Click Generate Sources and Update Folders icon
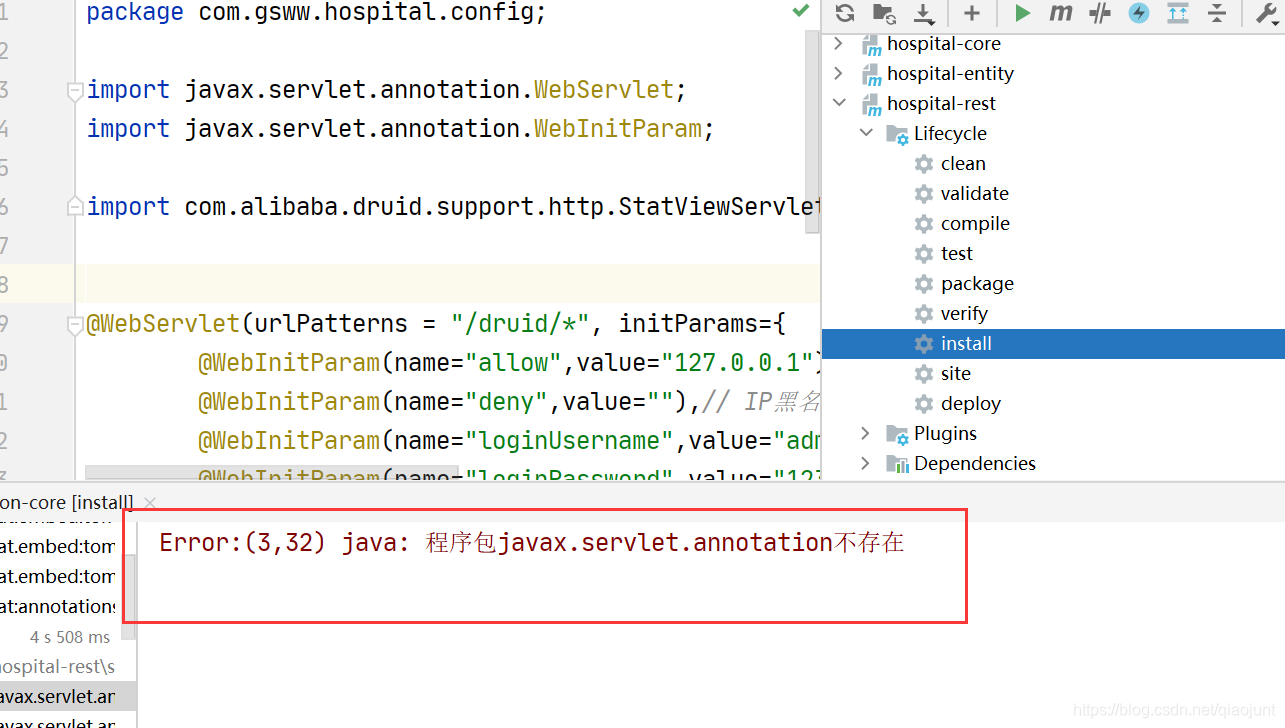The image size is (1285, 728). [x=883, y=13]
